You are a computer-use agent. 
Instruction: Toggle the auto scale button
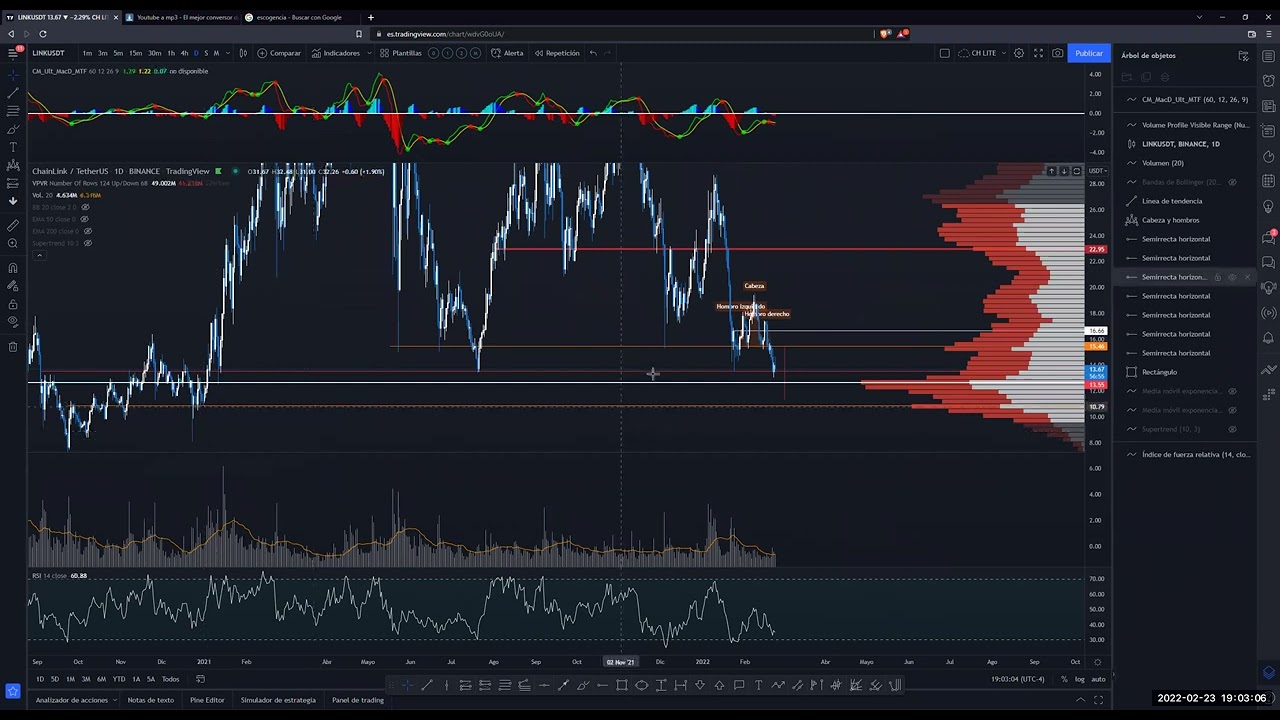click(x=1098, y=679)
